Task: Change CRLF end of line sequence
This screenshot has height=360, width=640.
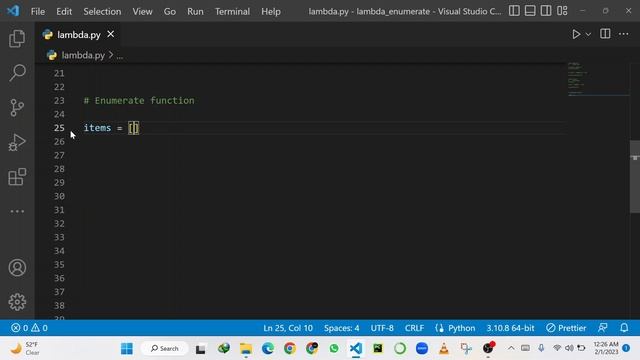Action: [x=414, y=328]
